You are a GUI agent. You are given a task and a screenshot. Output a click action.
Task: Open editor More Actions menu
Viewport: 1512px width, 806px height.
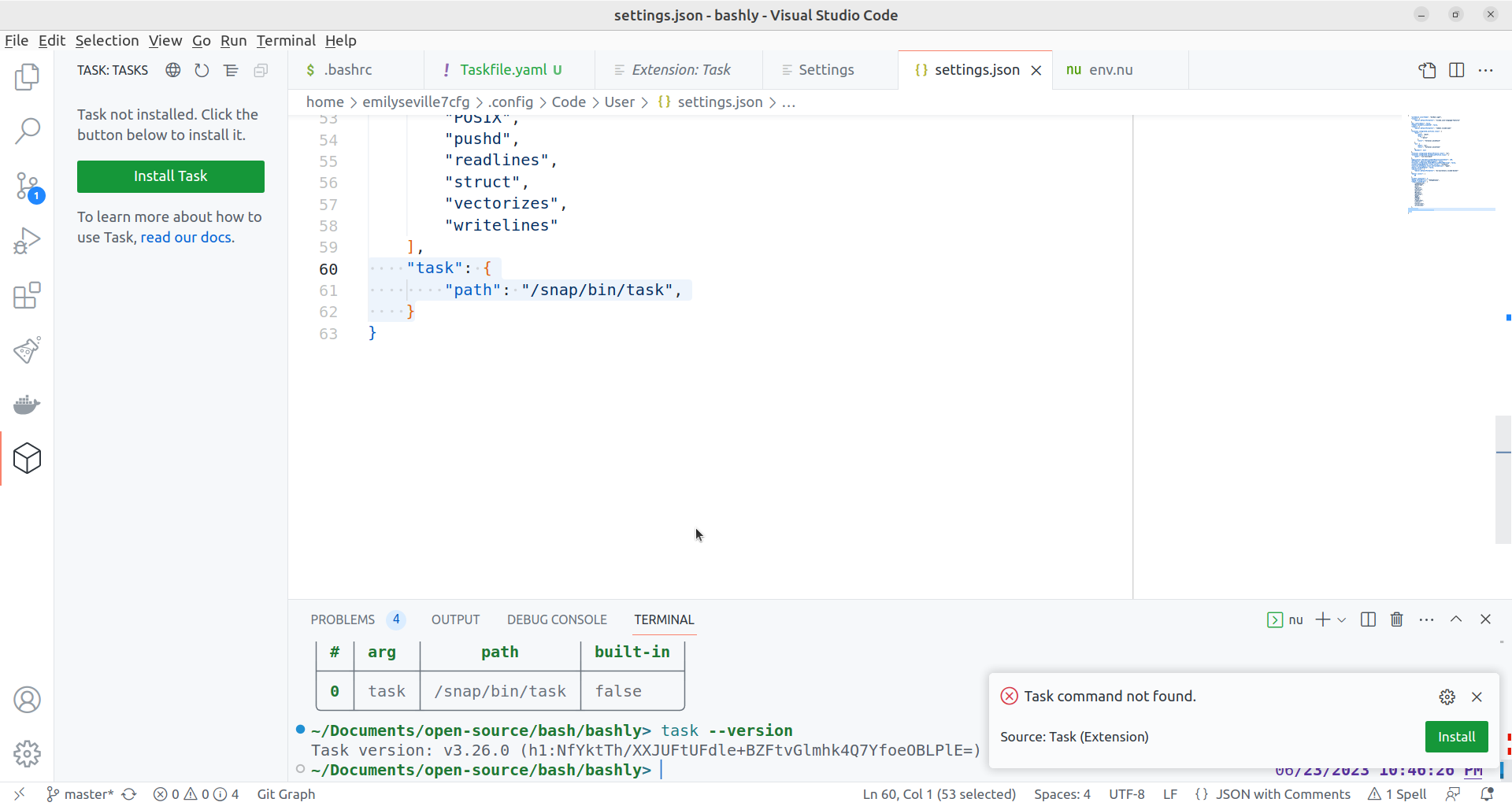click(x=1486, y=70)
